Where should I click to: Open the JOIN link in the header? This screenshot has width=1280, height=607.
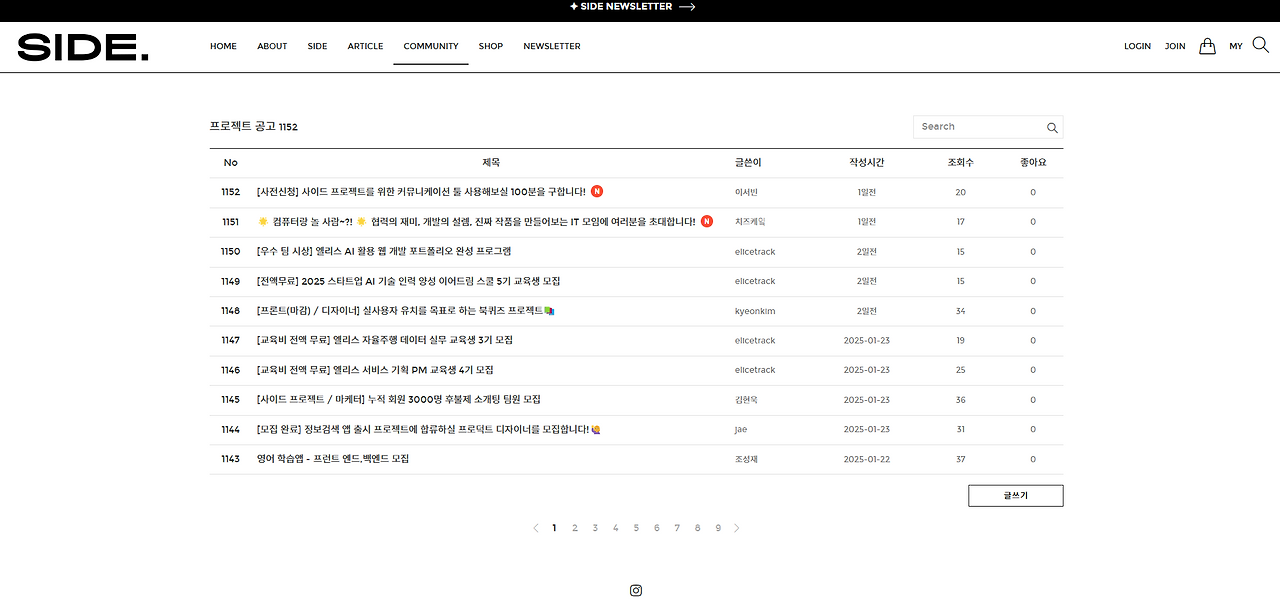(x=1174, y=46)
